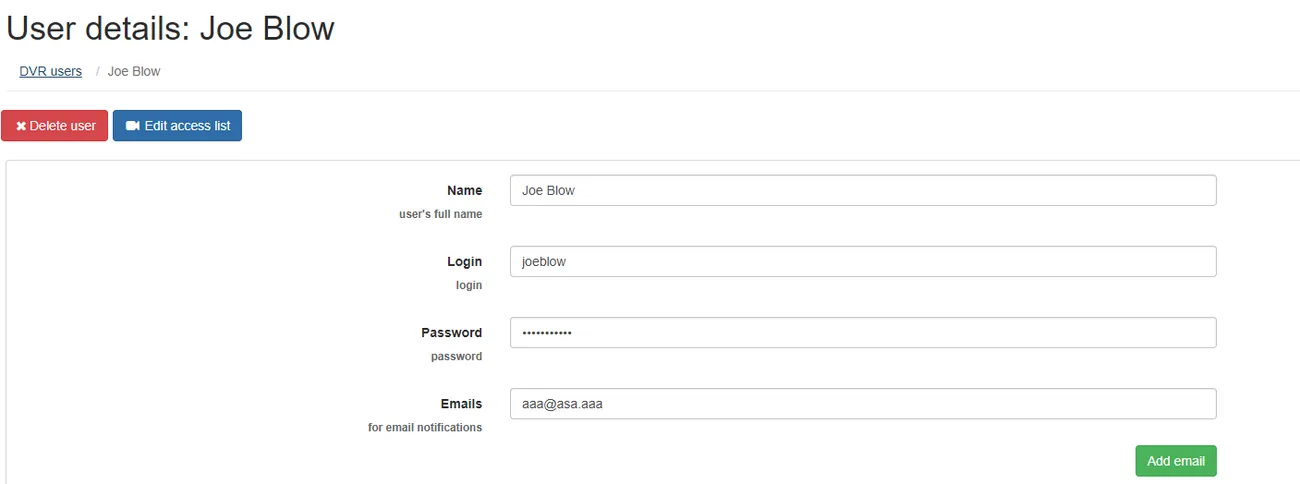1300x484 pixels.
Task: Click into the Password field
Action: [863, 332]
